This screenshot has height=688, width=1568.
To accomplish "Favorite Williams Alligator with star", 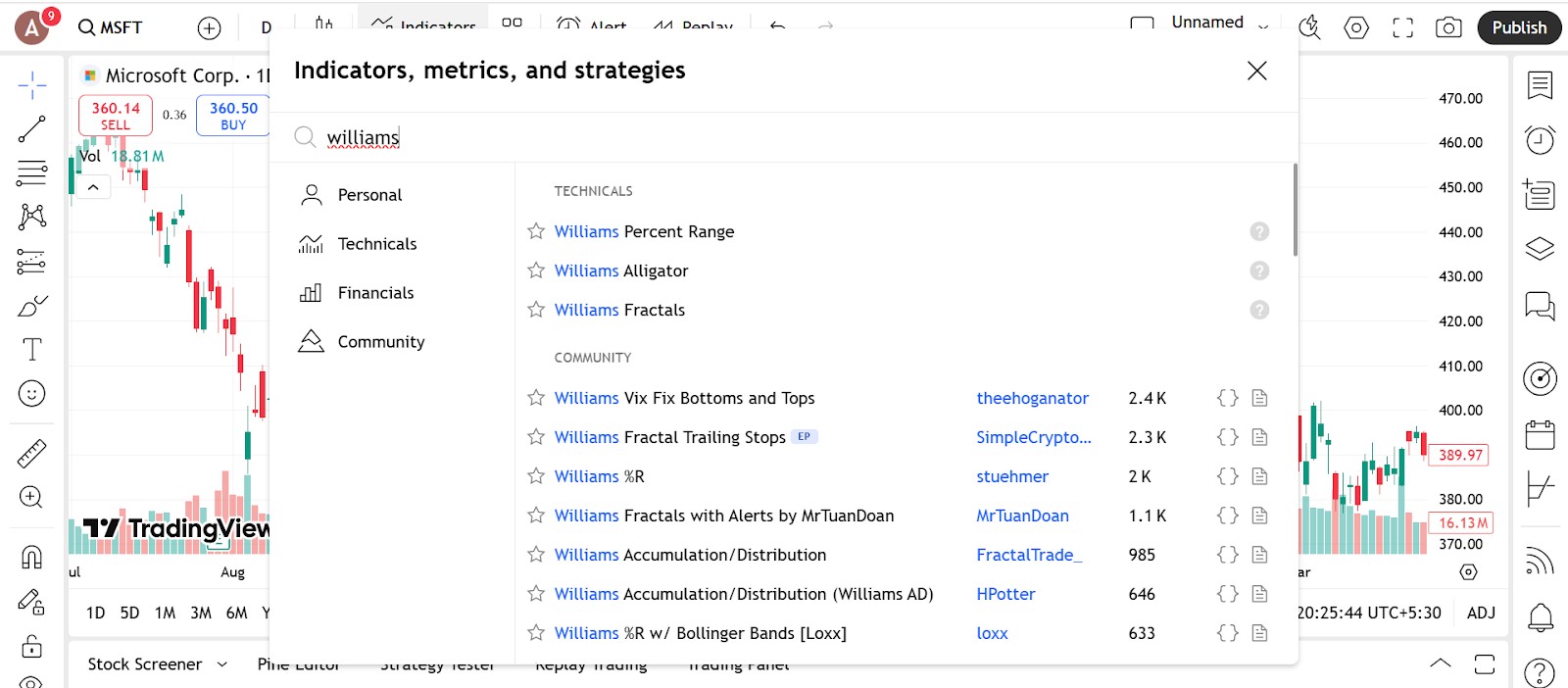I will 536,270.
